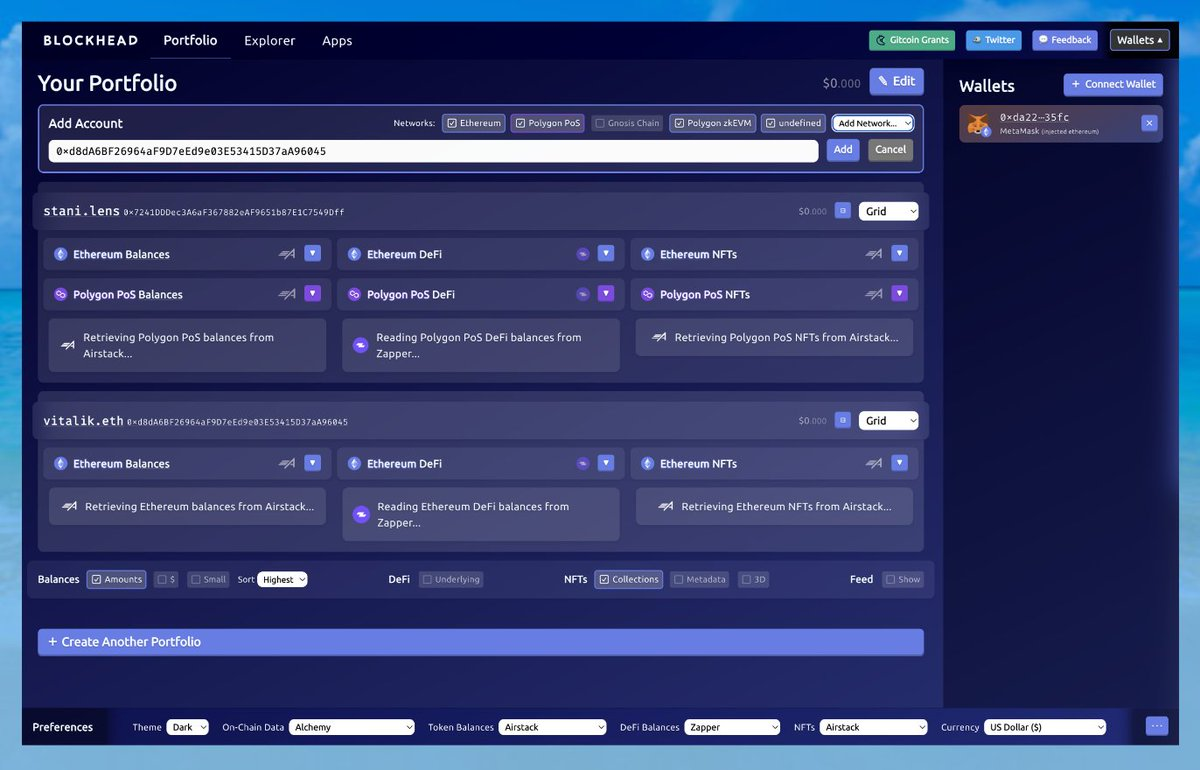Toggle the Polygon PoS network checkbox
The image size is (1200, 770).
tap(521, 123)
